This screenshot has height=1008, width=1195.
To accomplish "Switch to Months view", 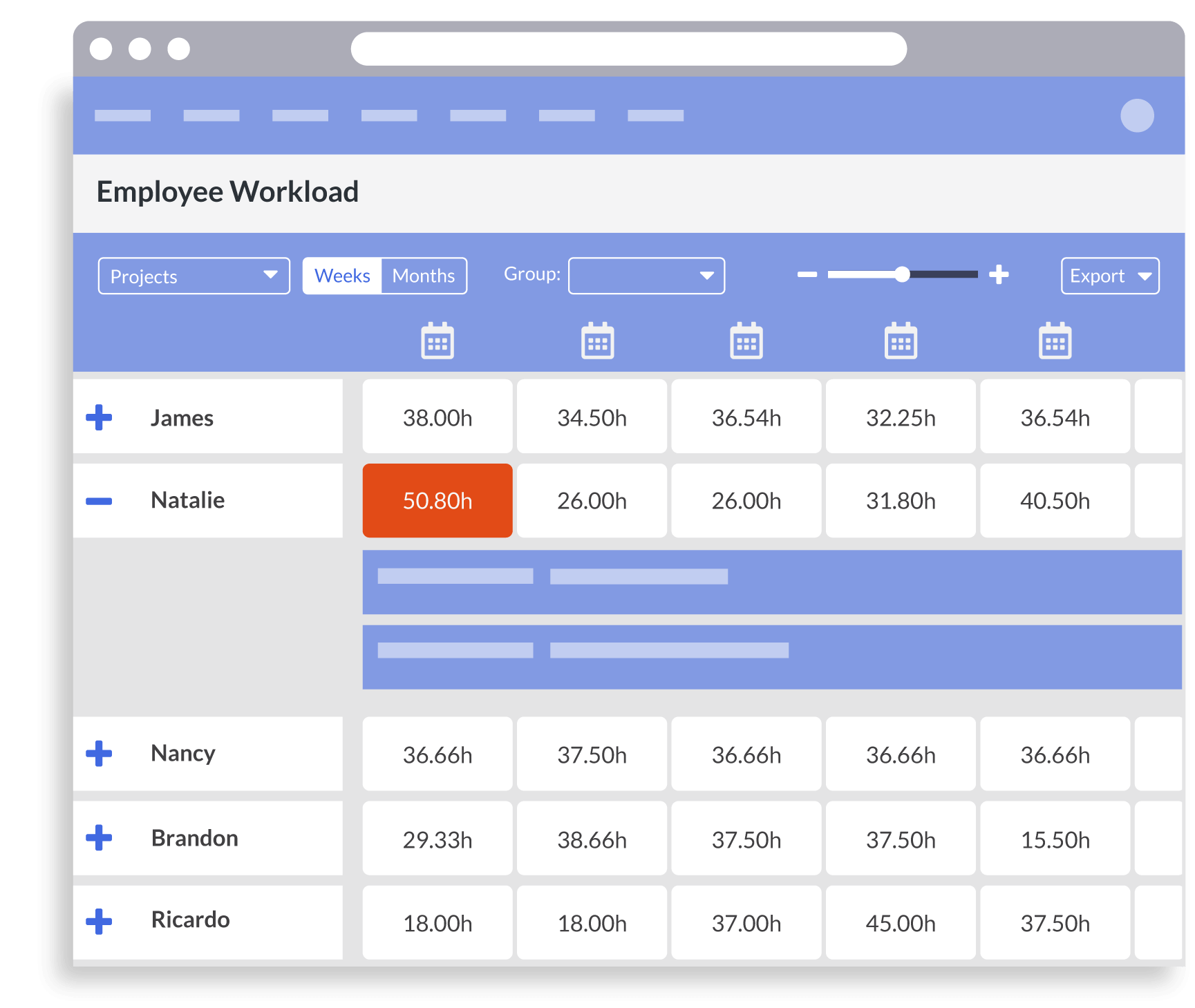I will pos(424,276).
